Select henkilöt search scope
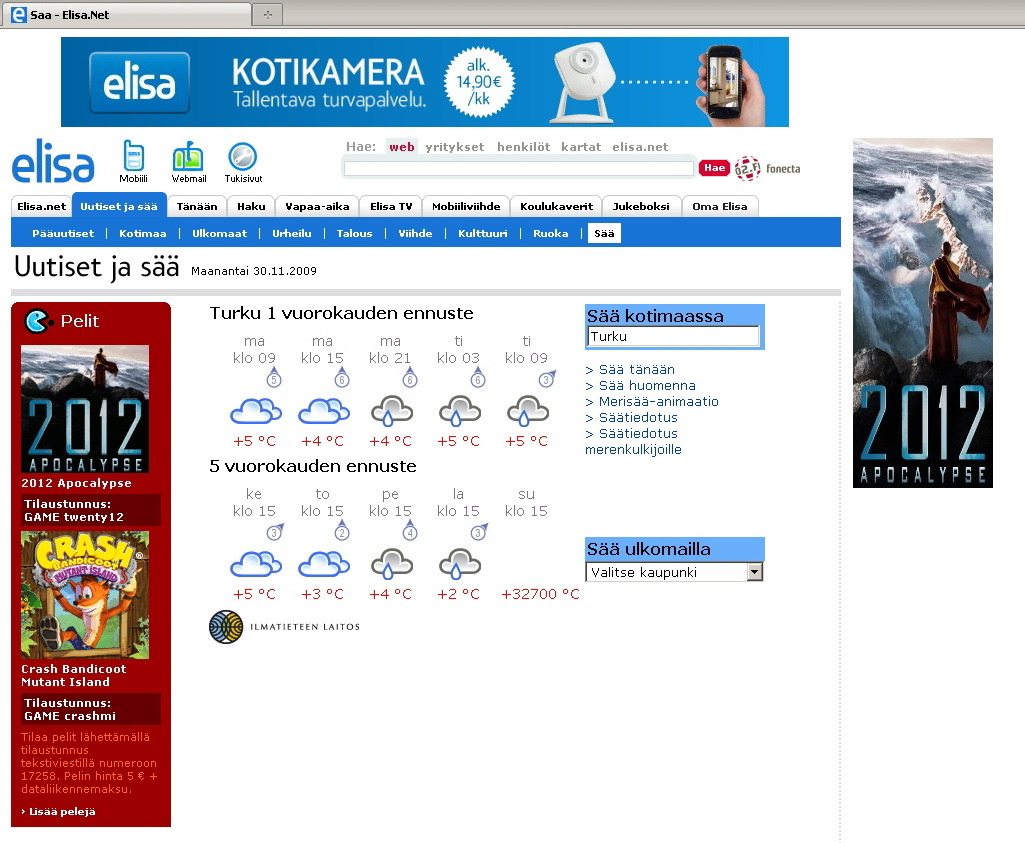The height and width of the screenshot is (843, 1025). click(524, 147)
